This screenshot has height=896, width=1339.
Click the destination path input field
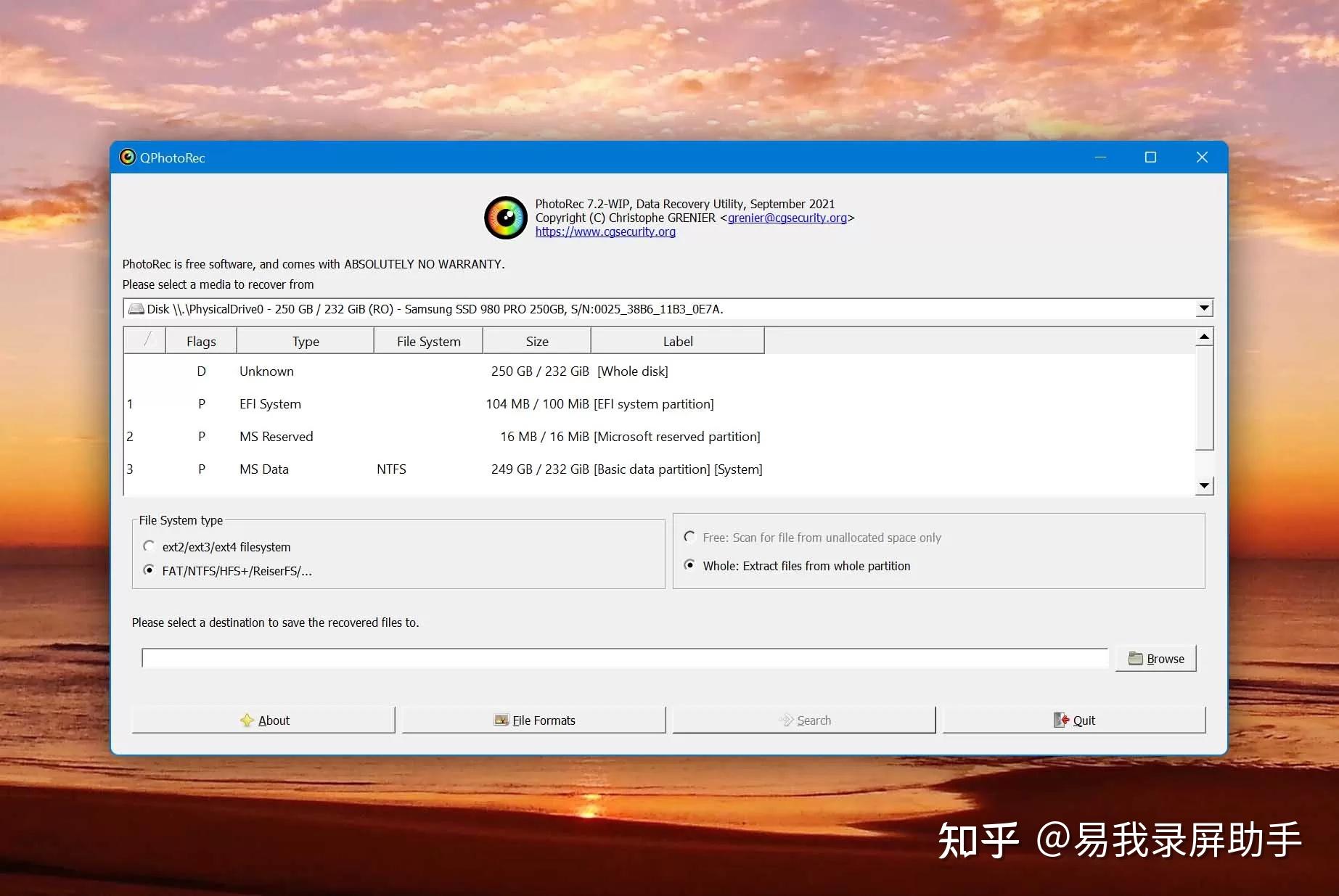coord(625,658)
